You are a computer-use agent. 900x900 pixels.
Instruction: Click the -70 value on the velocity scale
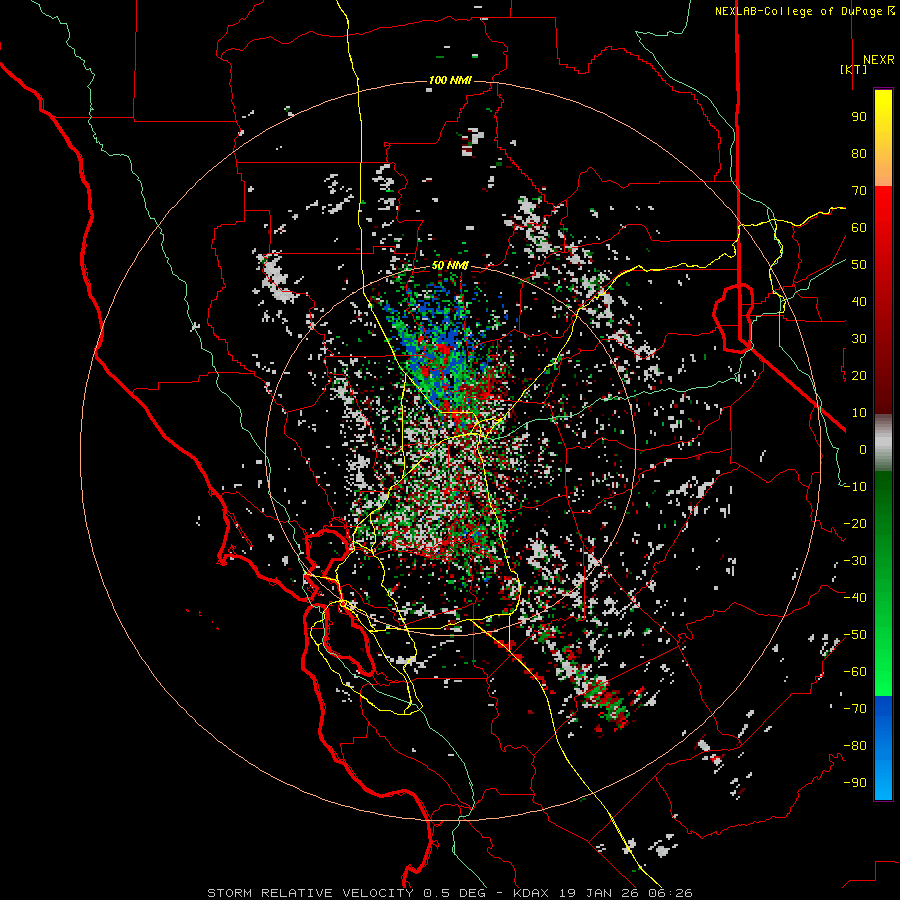(855, 709)
